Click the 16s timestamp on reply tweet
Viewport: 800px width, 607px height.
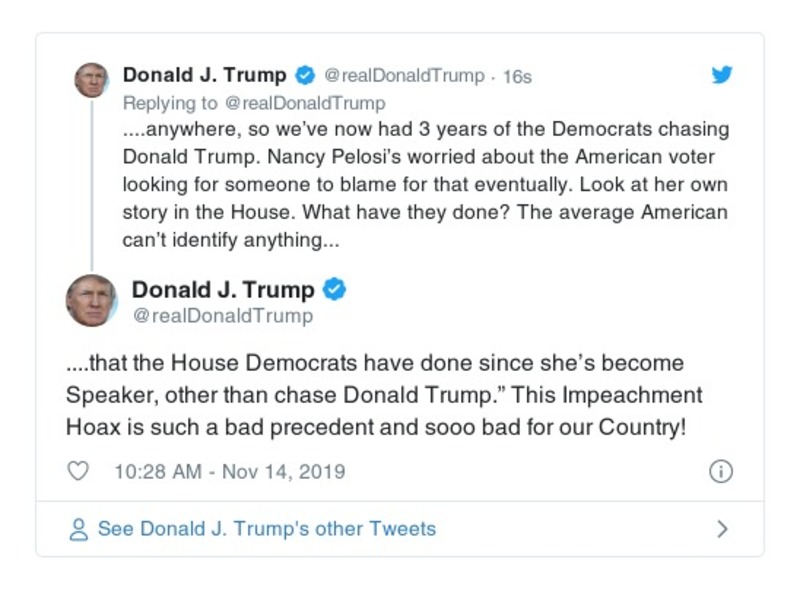point(517,77)
